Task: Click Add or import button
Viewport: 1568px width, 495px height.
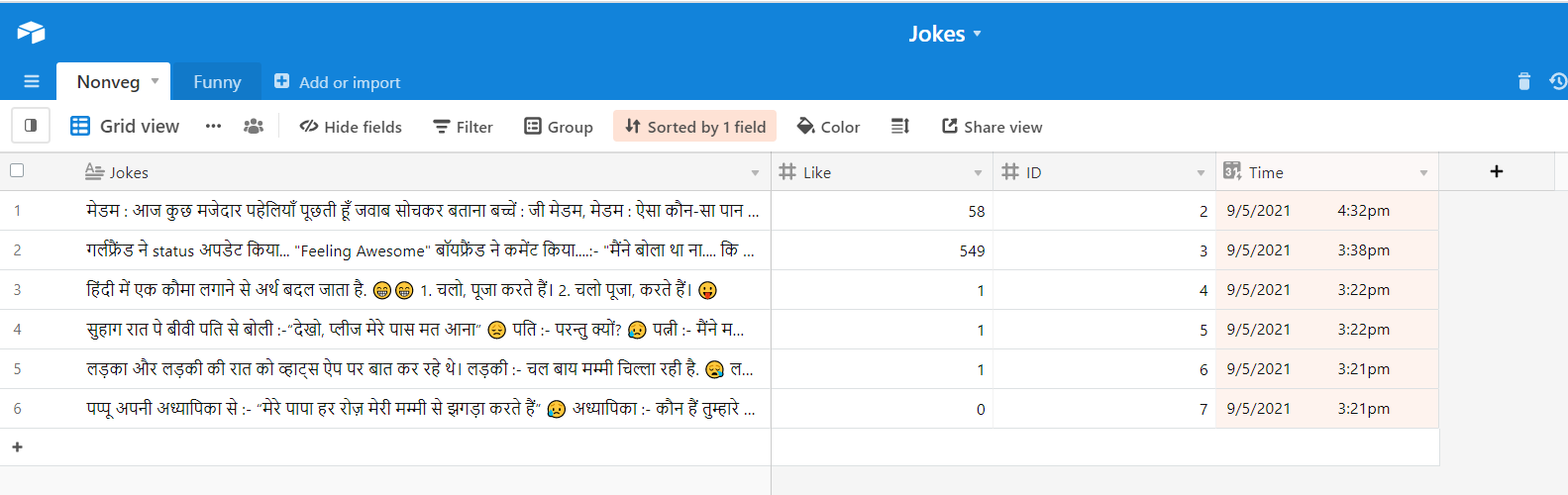Action: pos(338,82)
